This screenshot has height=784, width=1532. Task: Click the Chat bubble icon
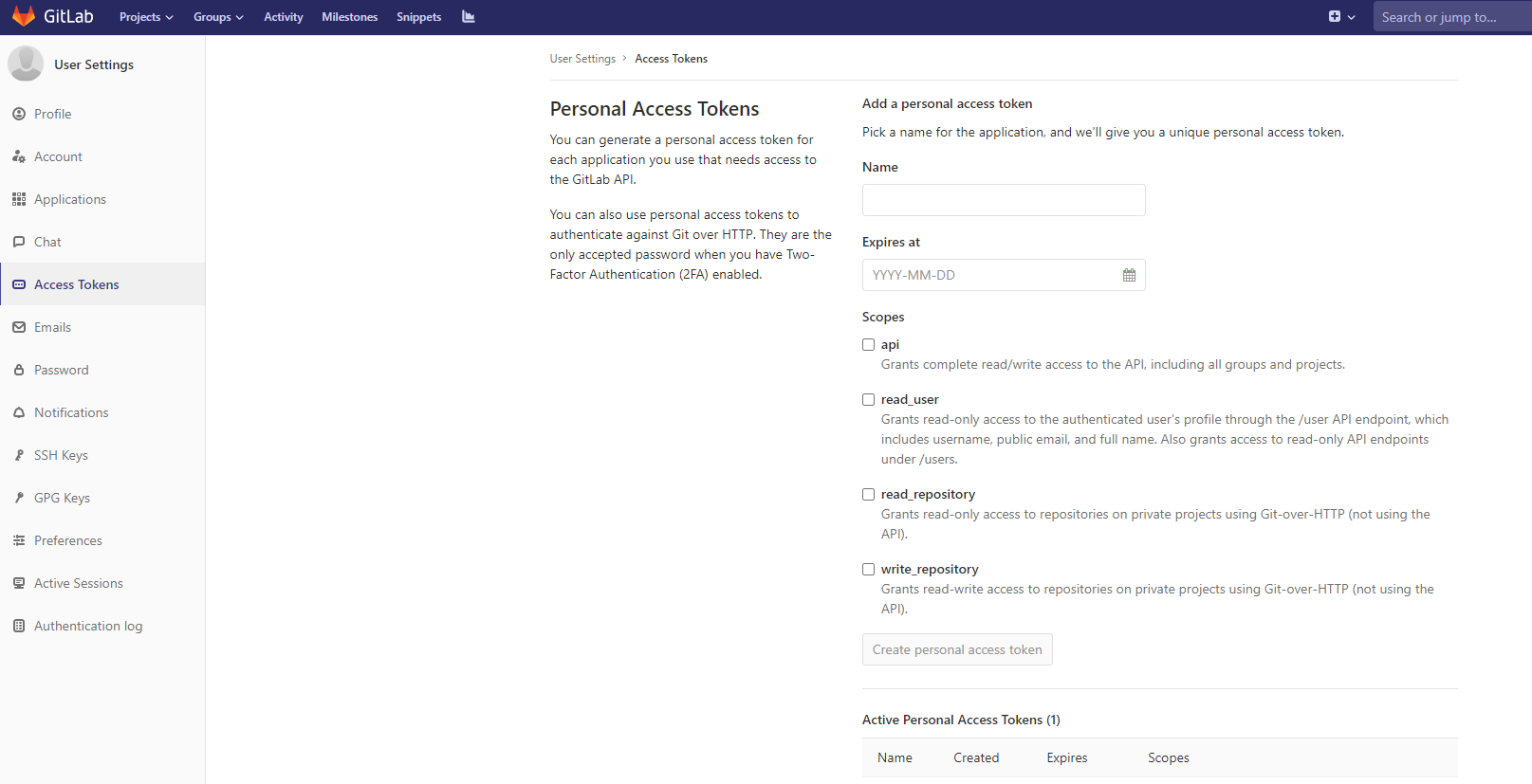coord(19,242)
